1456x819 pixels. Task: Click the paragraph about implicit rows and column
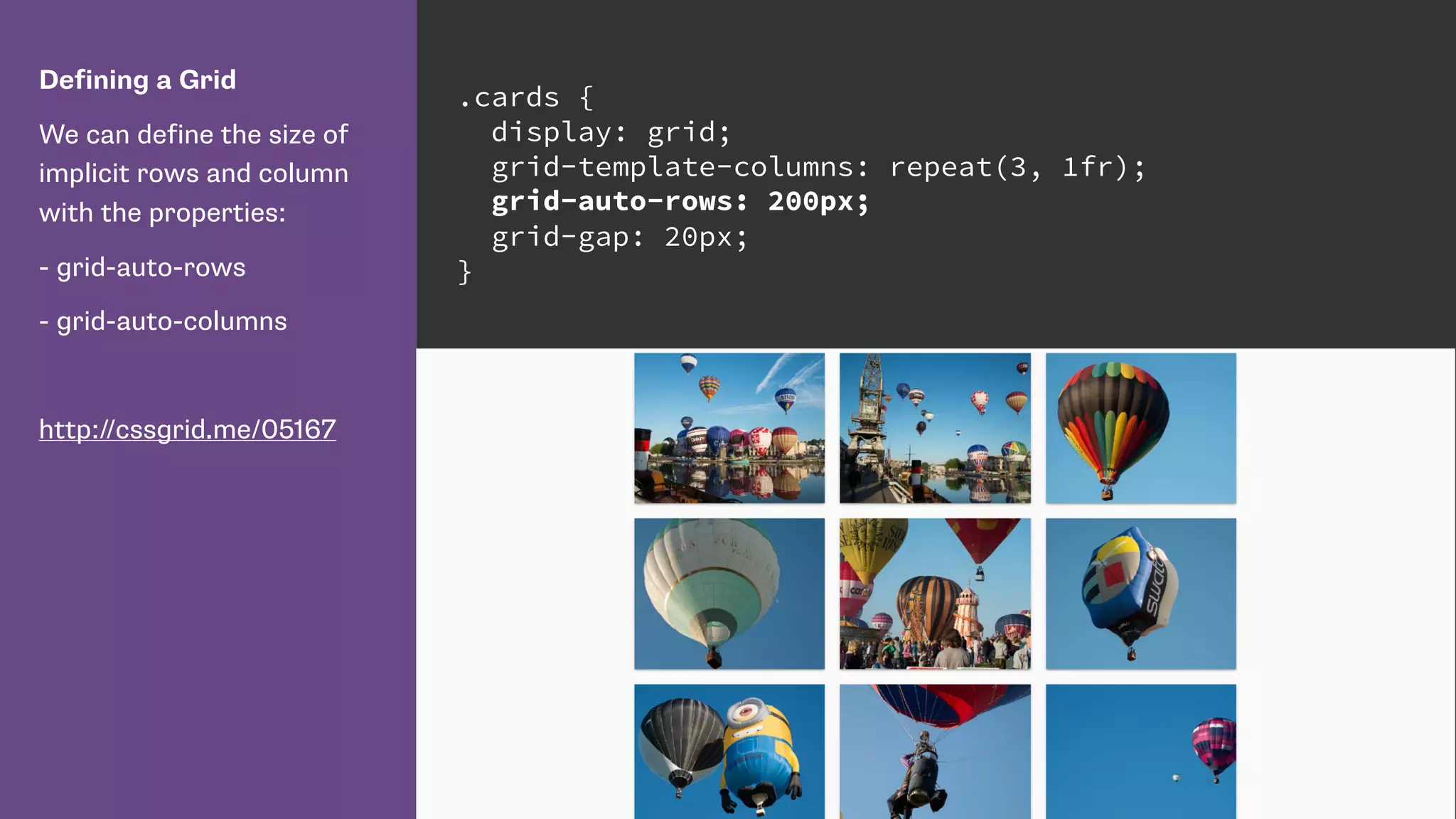click(193, 173)
